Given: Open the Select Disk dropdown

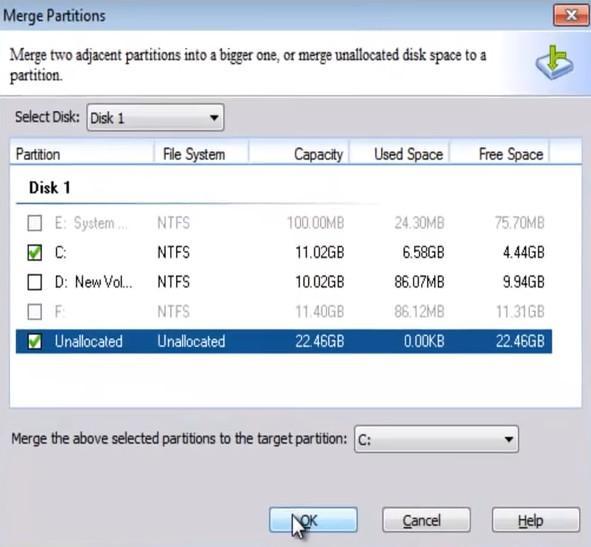Looking at the screenshot, I should pos(155,118).
